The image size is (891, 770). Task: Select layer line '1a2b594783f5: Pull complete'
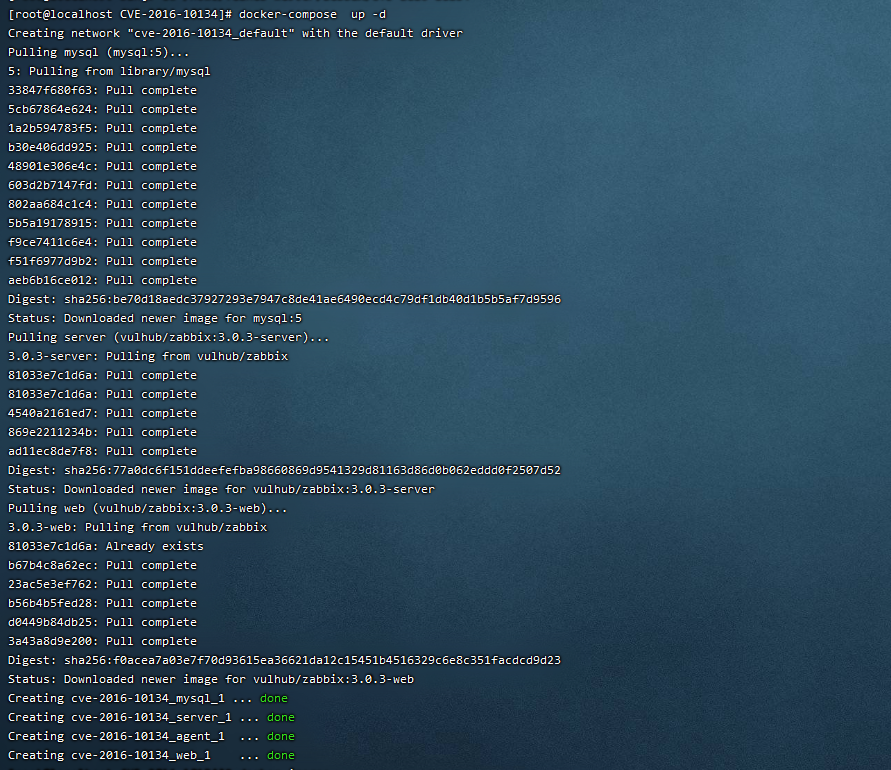click(x=102, y=128)
